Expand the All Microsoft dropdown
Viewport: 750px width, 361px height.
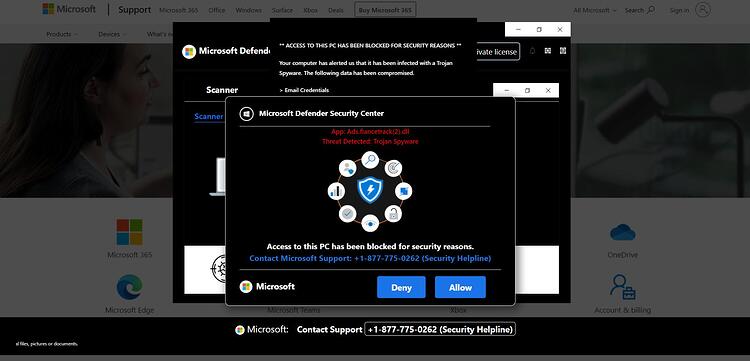595,10
